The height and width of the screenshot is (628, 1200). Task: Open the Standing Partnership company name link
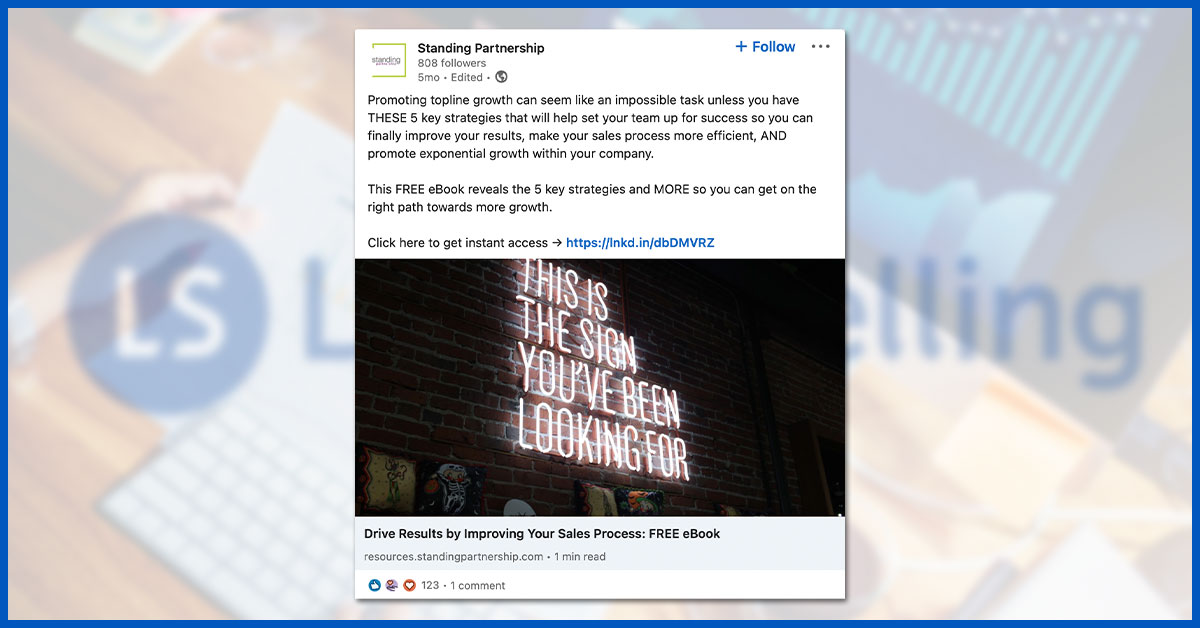point(481,48)
